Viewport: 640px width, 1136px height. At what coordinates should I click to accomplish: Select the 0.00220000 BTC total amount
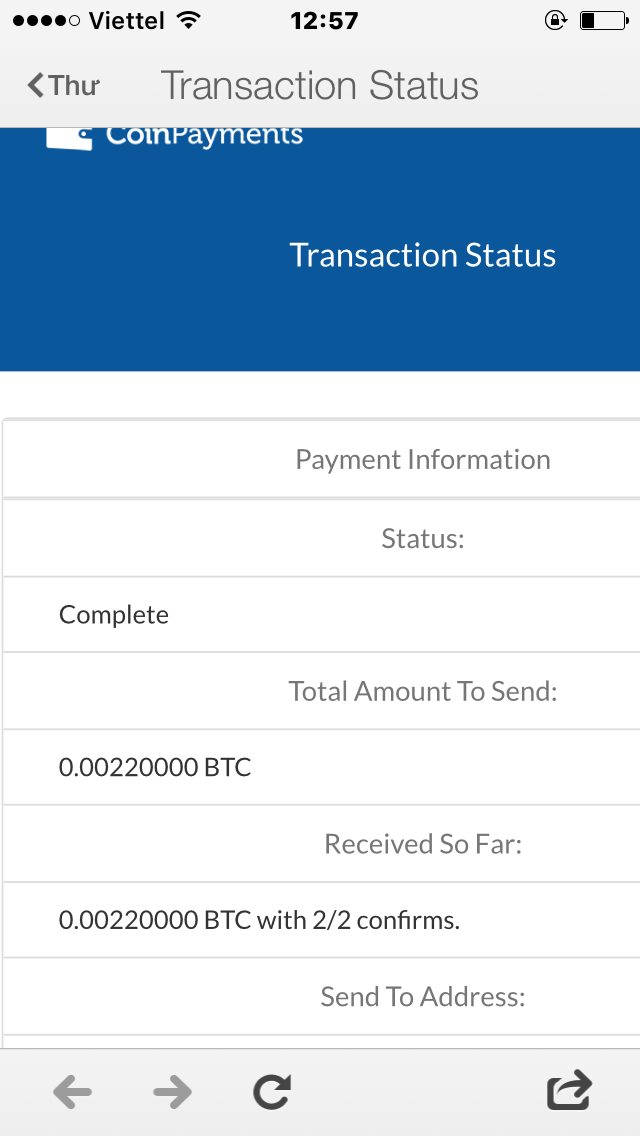pyautogui.click(x=155, y=768)
